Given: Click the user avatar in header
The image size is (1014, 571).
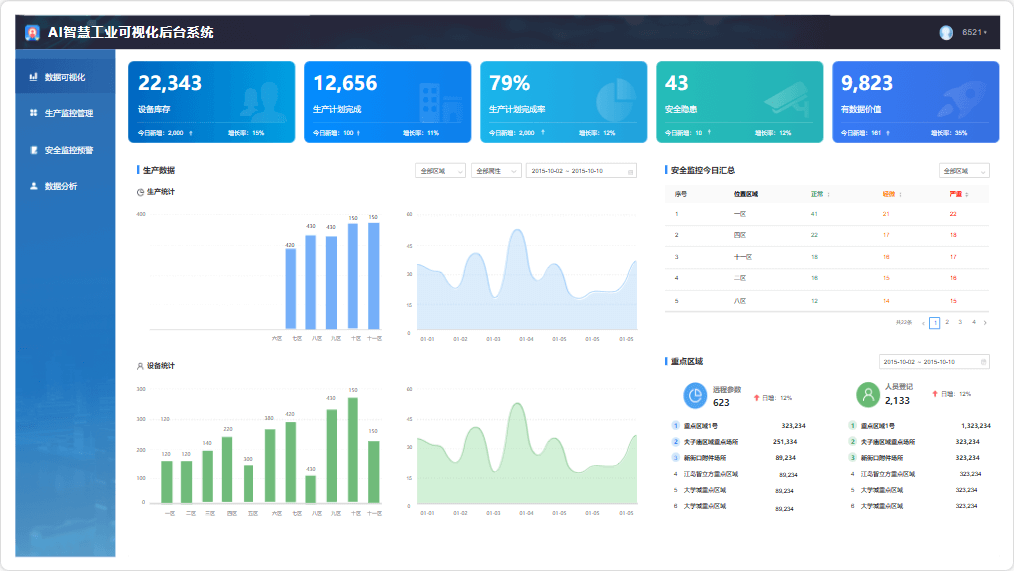Looking at the screenshot, I should pos(946,33).
